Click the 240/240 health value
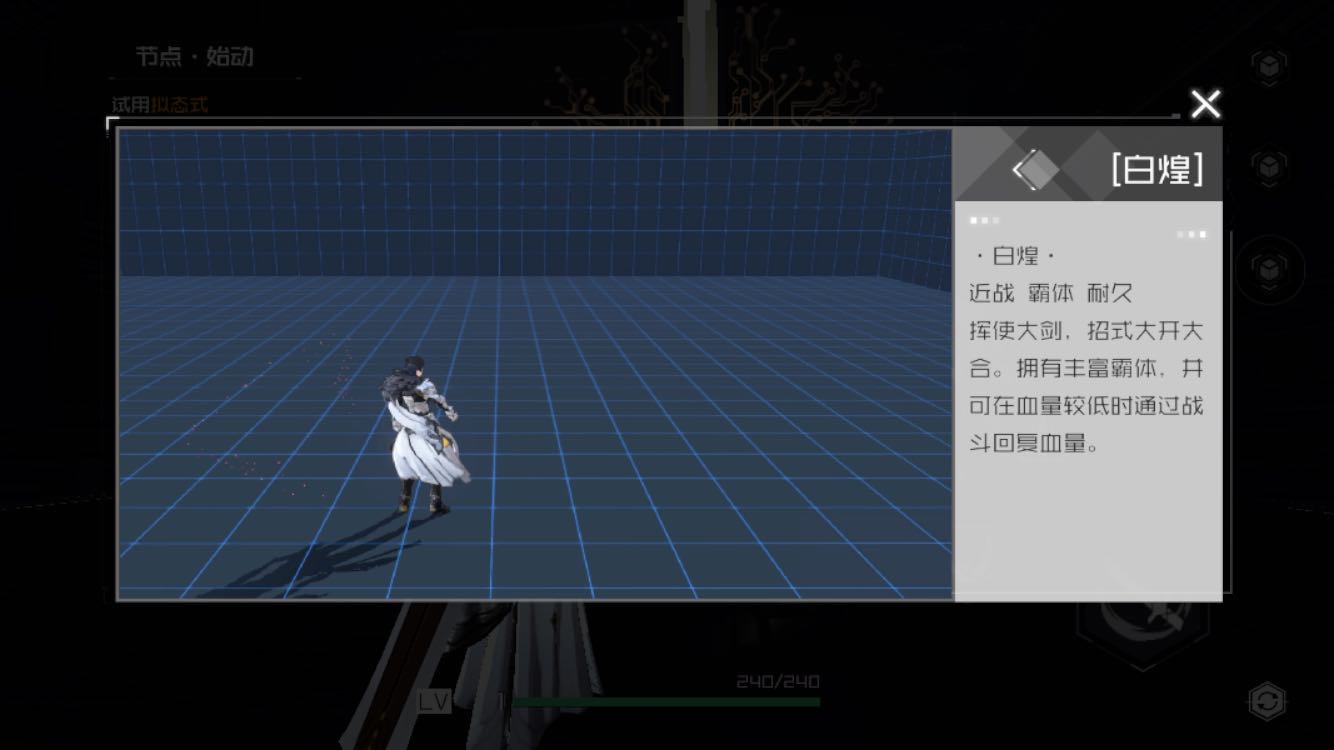The width and height of the screenshot is (1334, 750). point(777,682)
